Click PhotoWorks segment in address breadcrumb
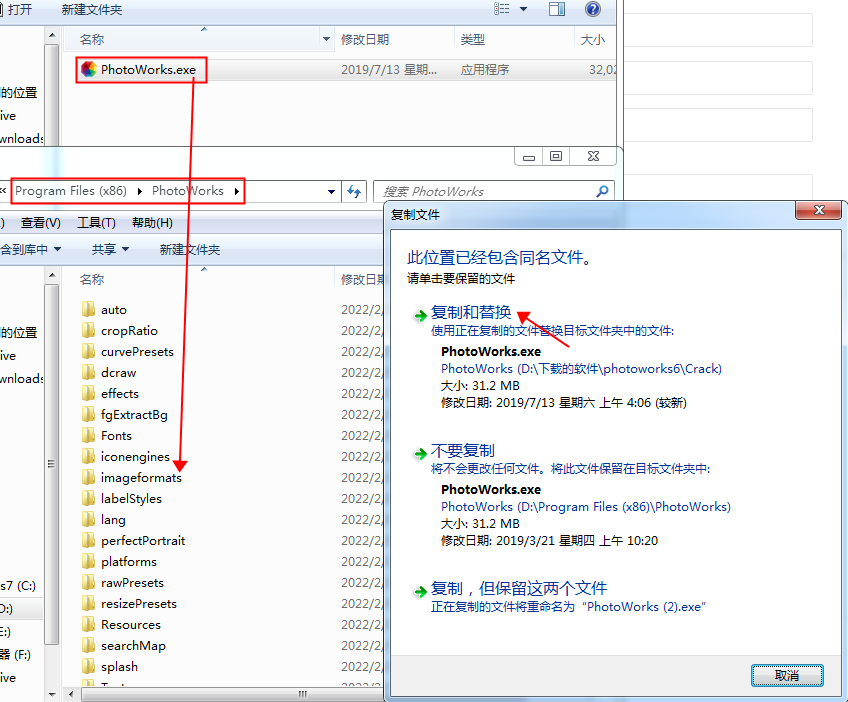The image size is (848, 702). pyautogui.click(x=188, y=191)
